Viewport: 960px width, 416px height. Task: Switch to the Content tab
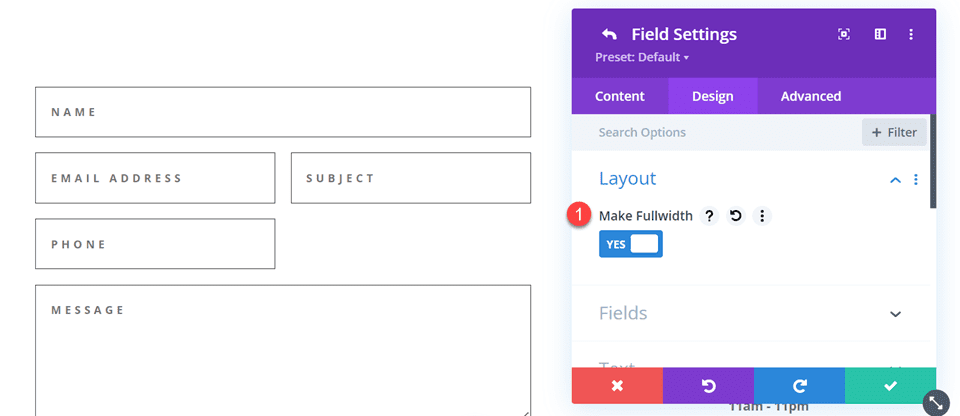click(620, 96)
